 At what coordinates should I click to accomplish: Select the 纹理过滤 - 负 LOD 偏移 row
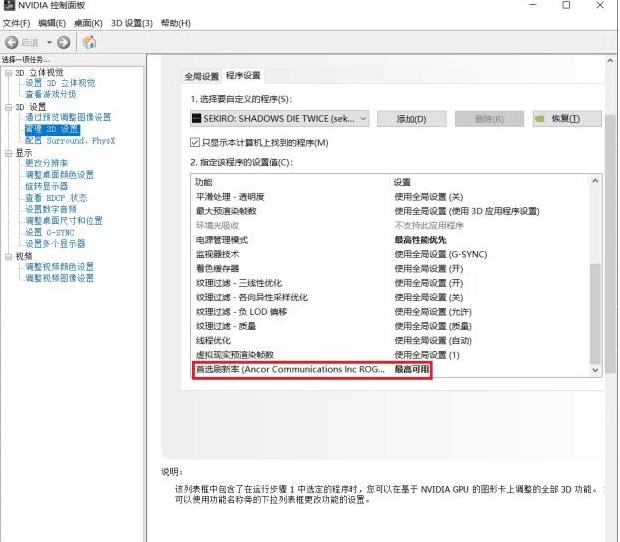[390, 312]
